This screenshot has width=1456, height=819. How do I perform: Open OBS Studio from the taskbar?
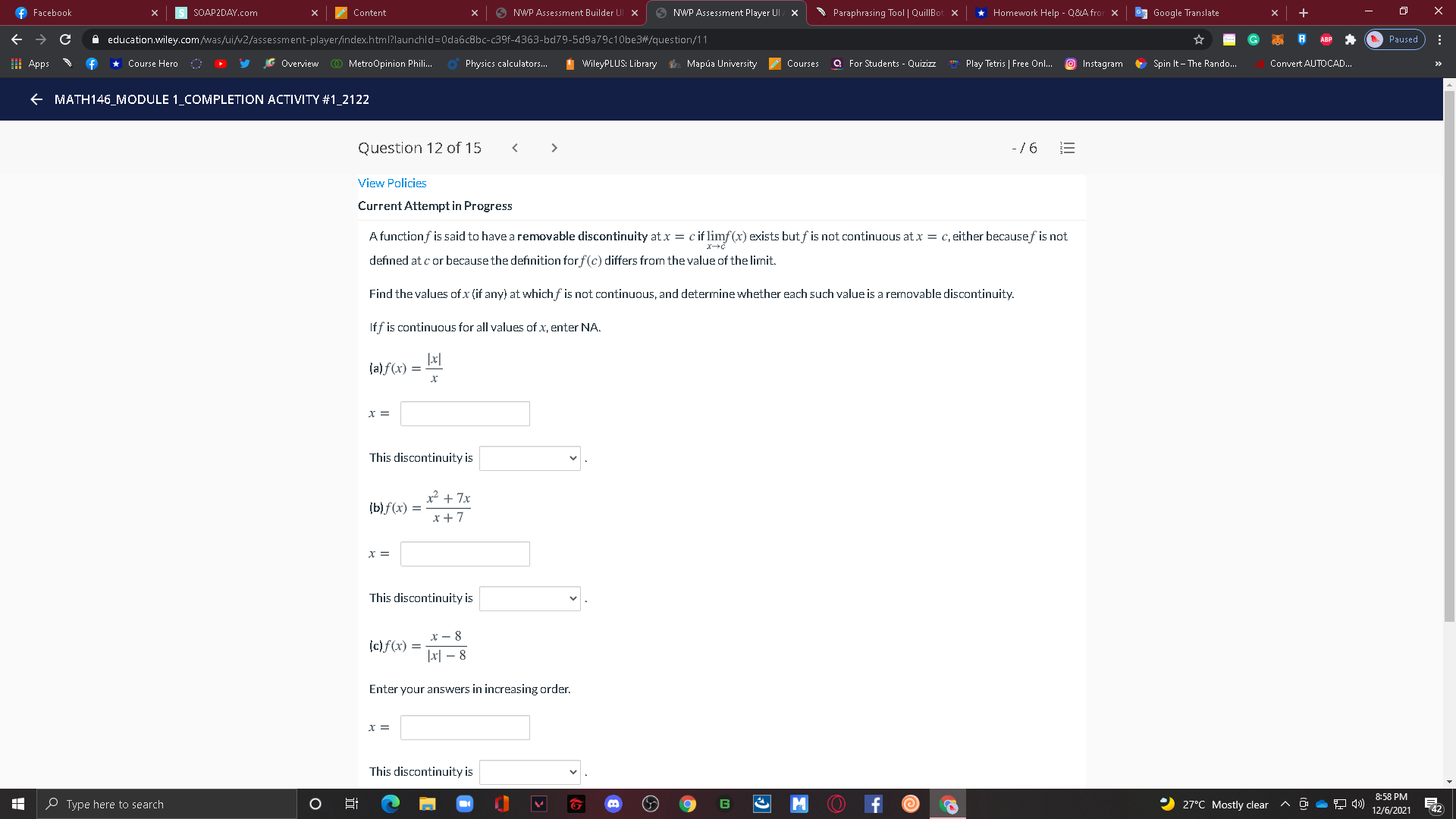click(650, 804)
